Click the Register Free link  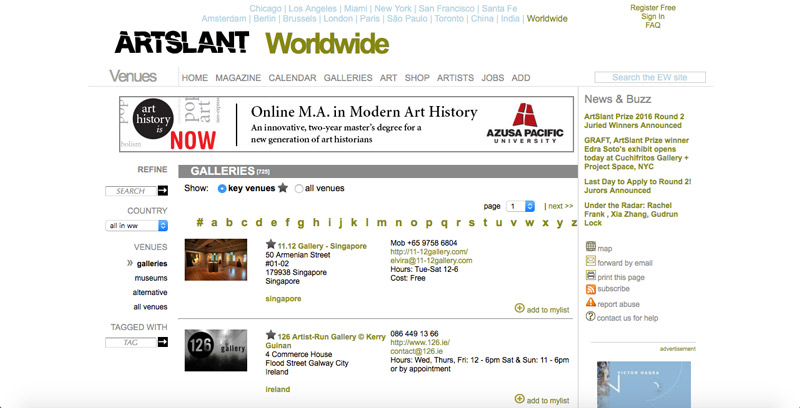click(653, 8)
